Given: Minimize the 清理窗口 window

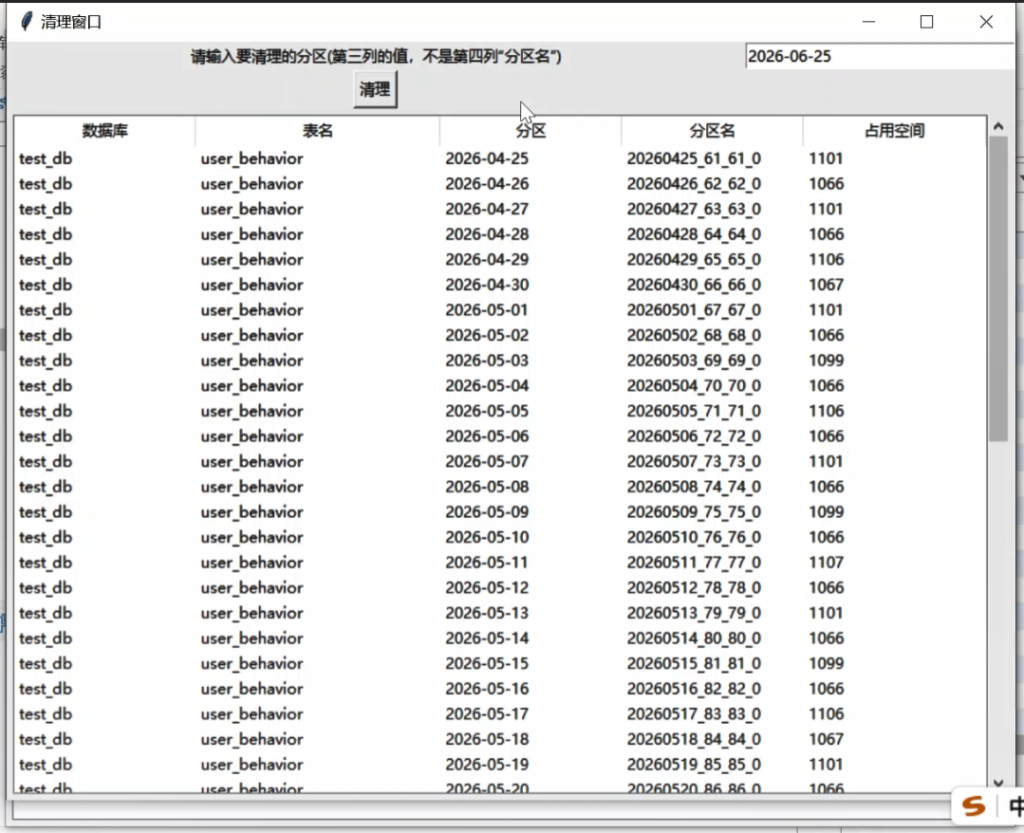Looking at the screenshot, I should (x=869, y=22).
